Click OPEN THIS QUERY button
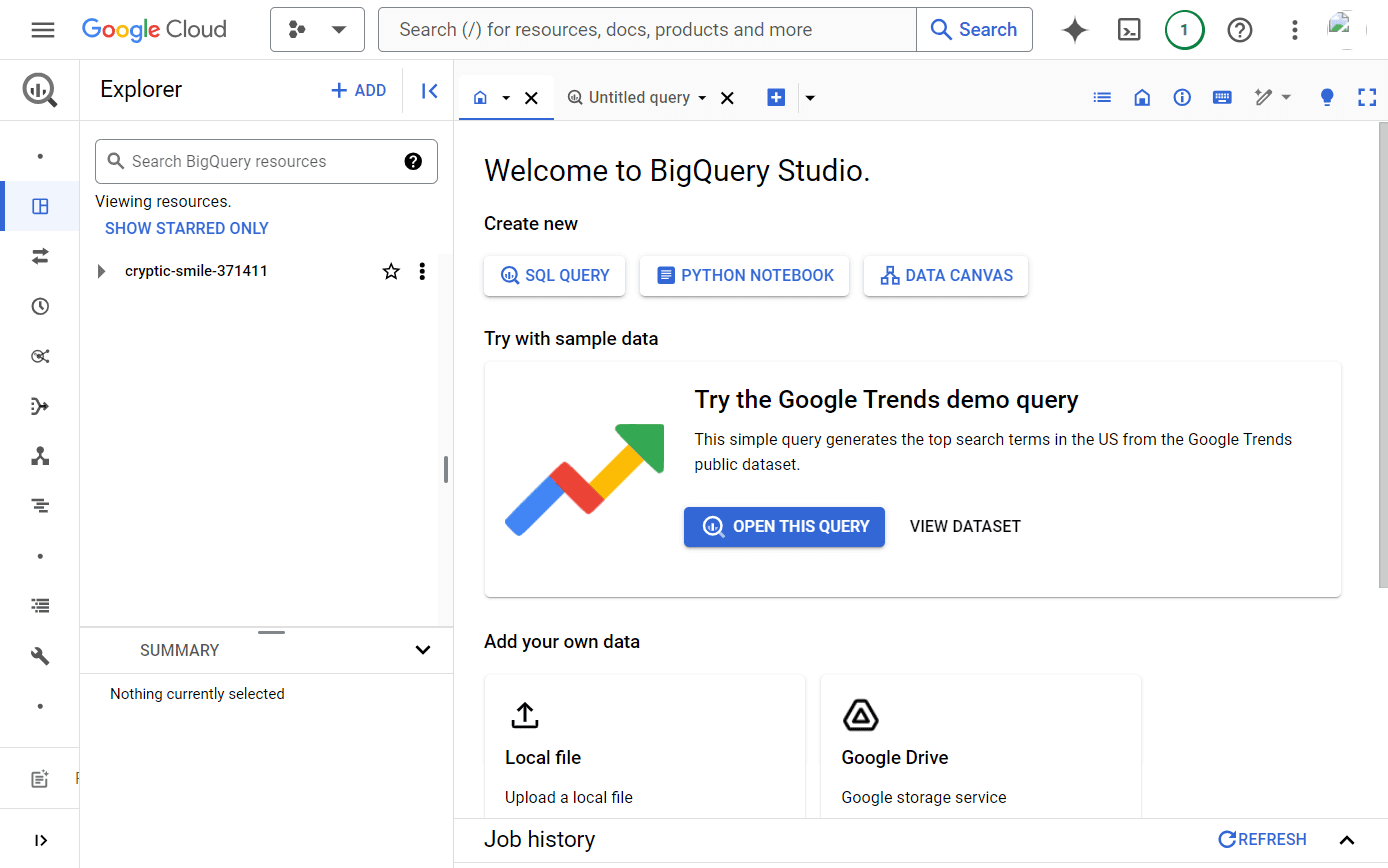 784,527
